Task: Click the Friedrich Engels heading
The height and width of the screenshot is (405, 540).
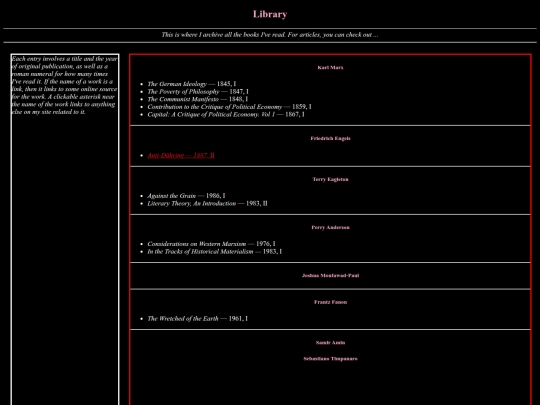Action: coord(330,138)
